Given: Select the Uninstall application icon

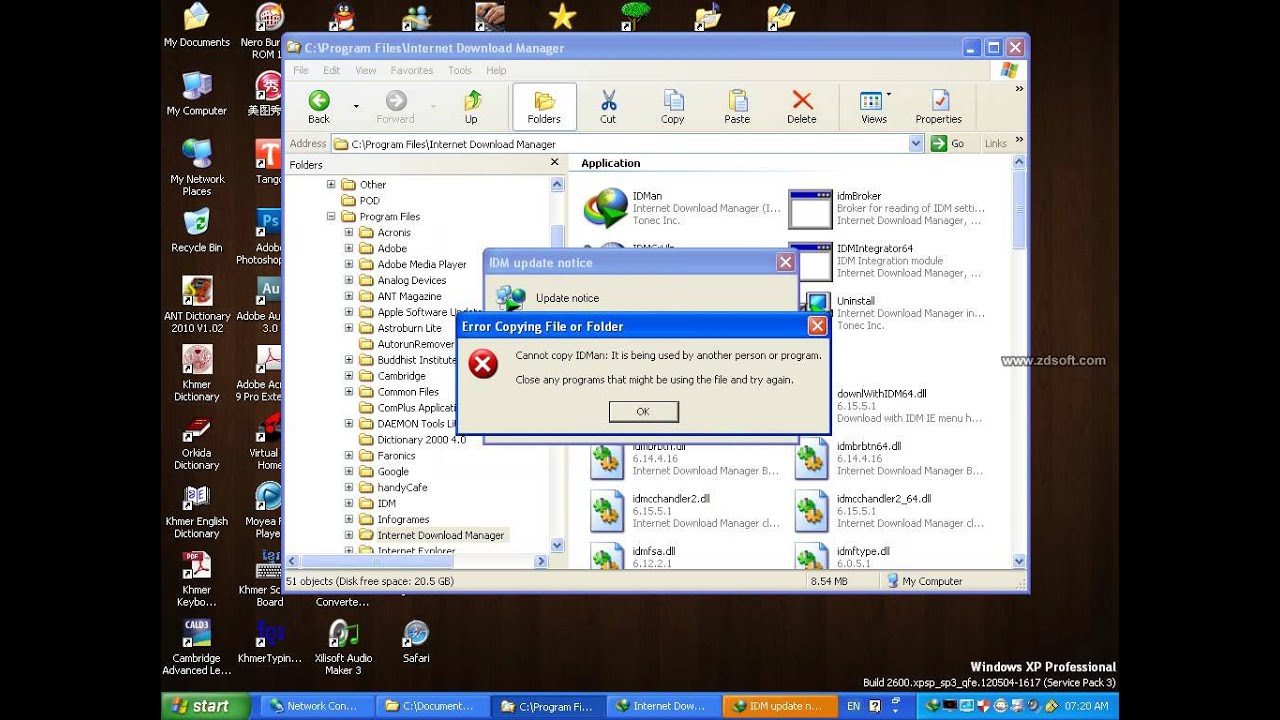Looking at the screenshot, I should click(x=818, y=303).
